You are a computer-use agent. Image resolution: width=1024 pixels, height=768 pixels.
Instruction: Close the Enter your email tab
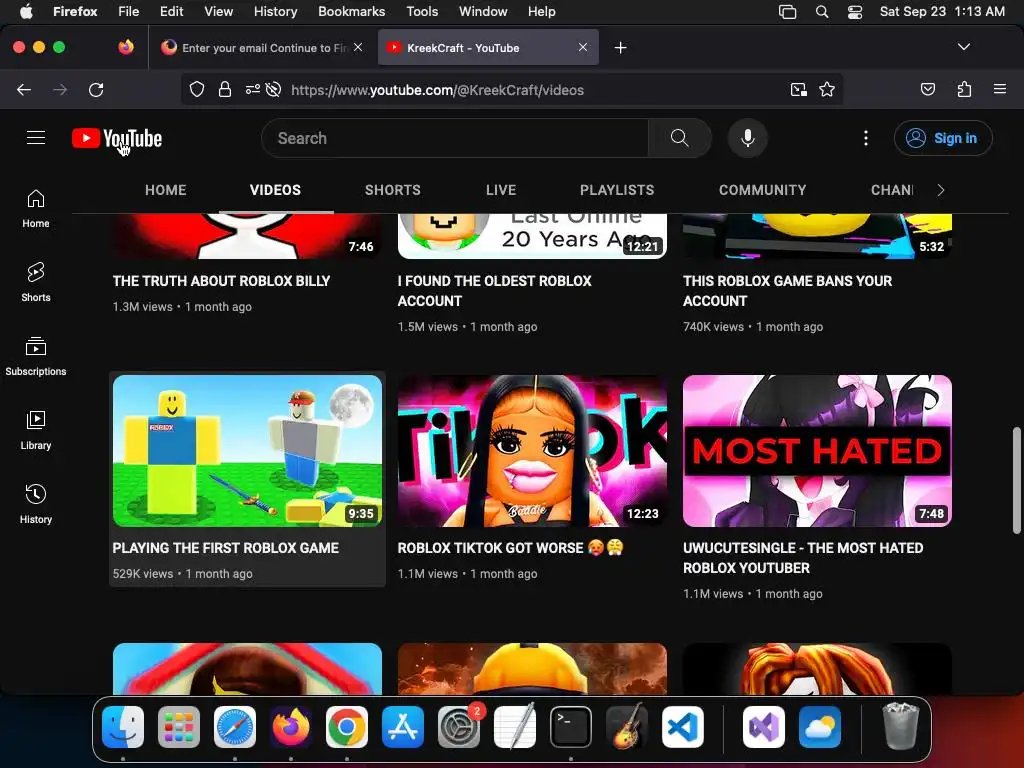click(x=358, y=47)
